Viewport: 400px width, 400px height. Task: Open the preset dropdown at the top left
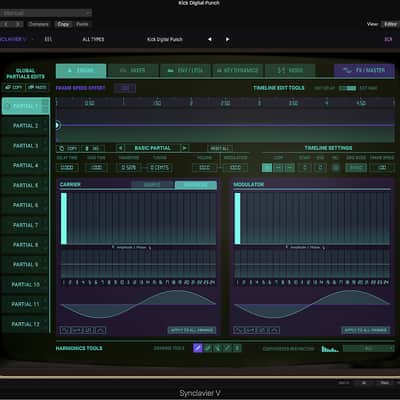[46, 13]
